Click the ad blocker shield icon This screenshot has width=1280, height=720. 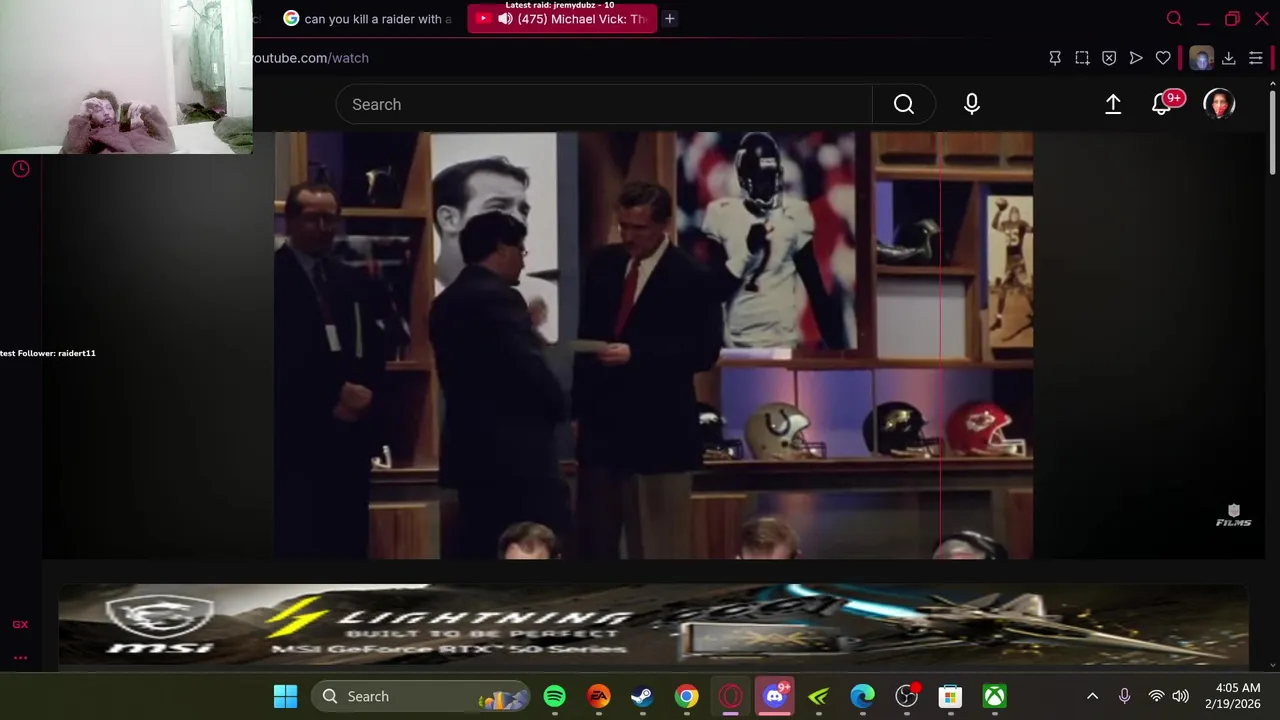pos(1109,58)
